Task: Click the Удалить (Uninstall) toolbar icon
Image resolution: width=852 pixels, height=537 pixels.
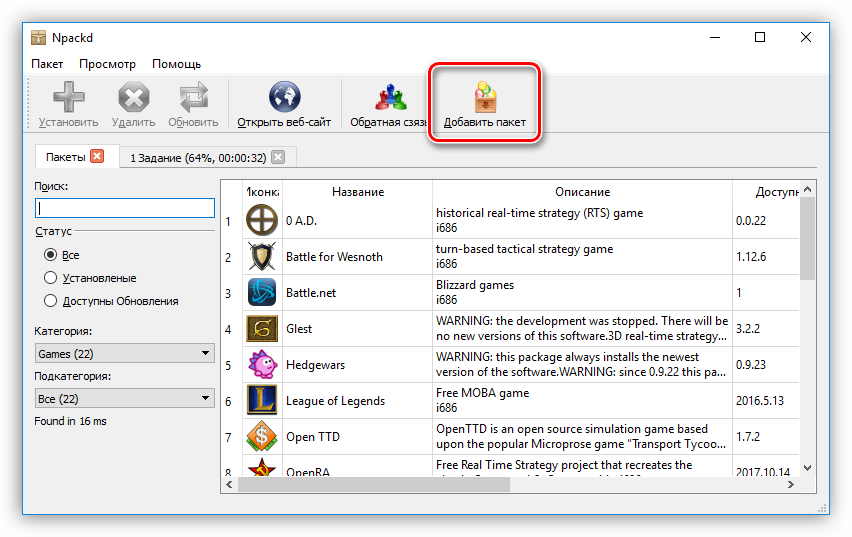Action: [133, 99]
